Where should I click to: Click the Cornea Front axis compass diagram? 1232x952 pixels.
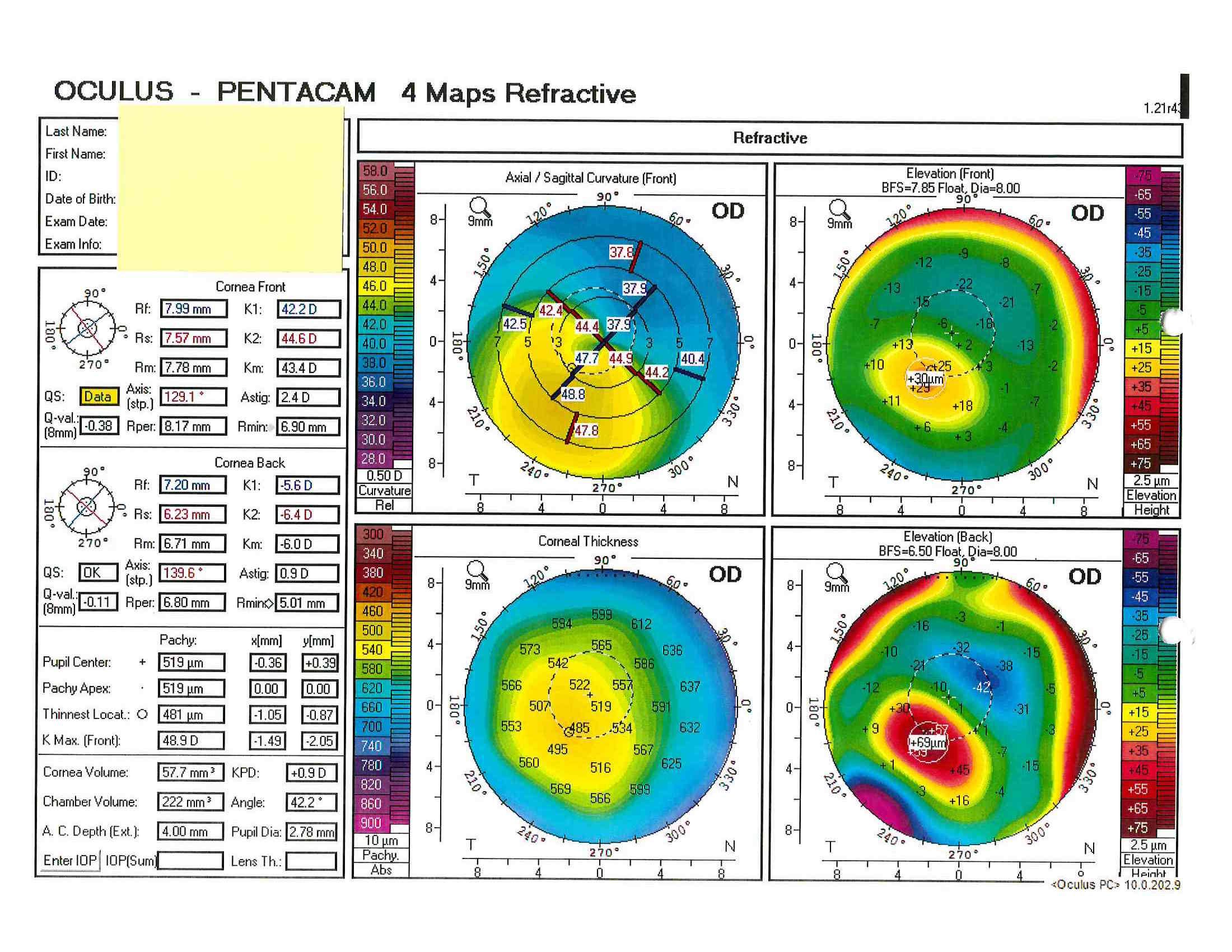click(87, 328)
